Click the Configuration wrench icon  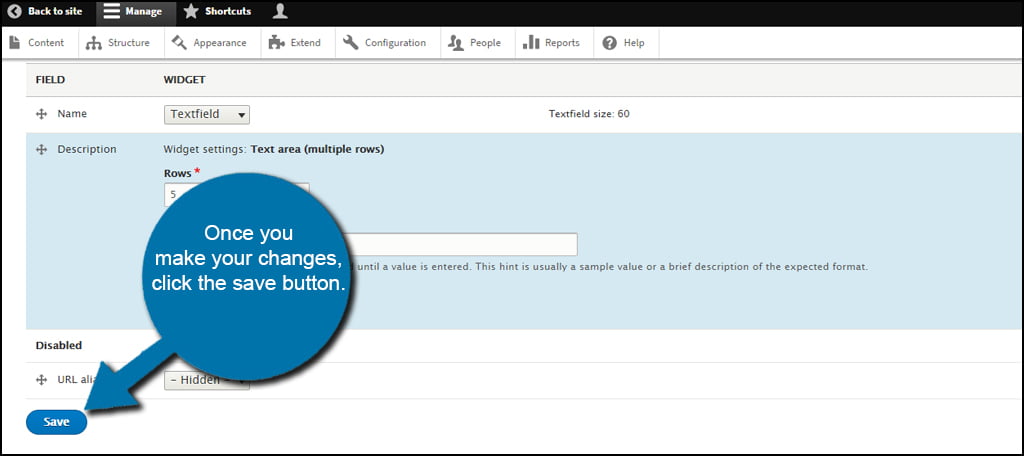tap(351, 42)
